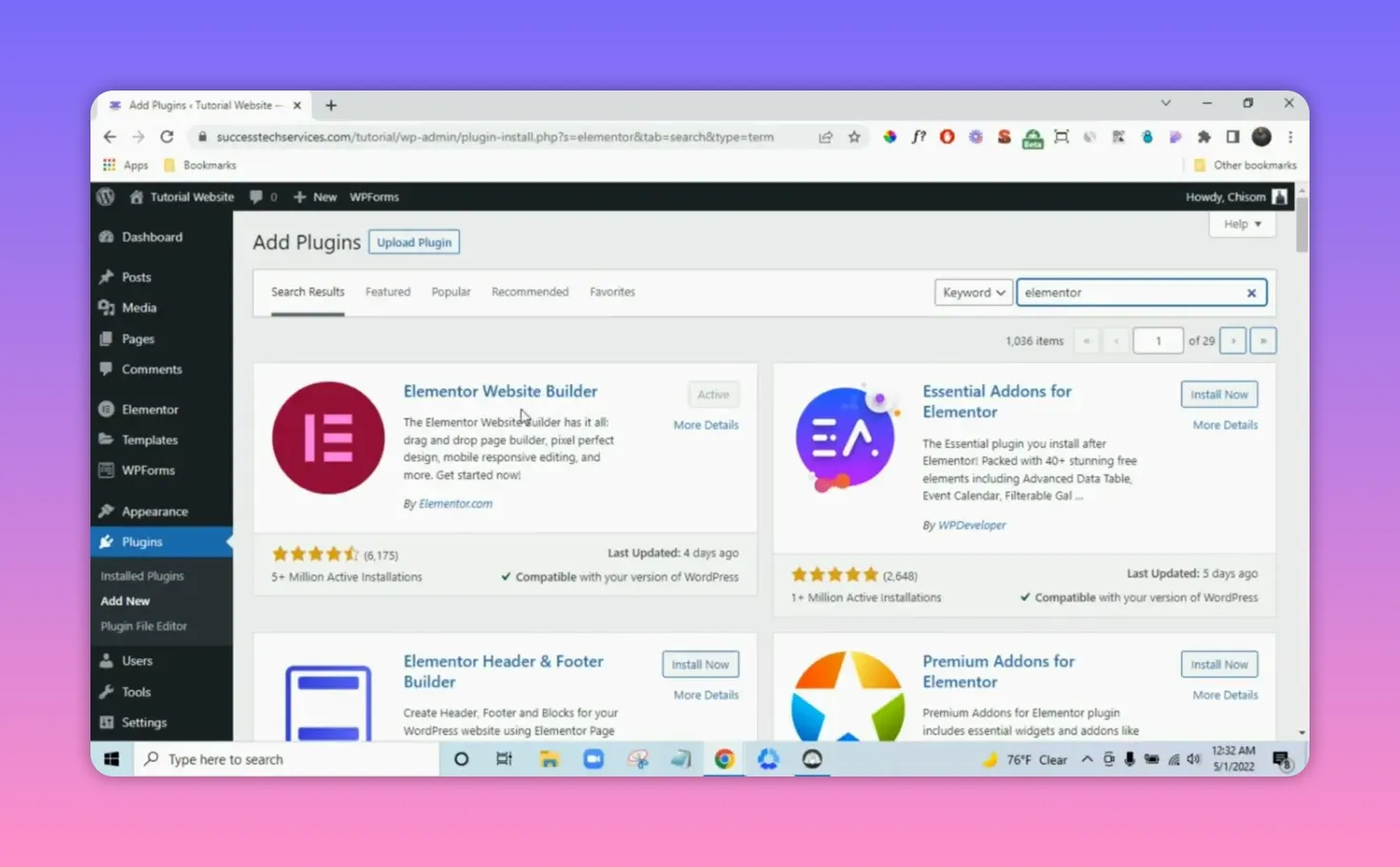
Task: Go back with browser back arrow
Action: [110, 137]
